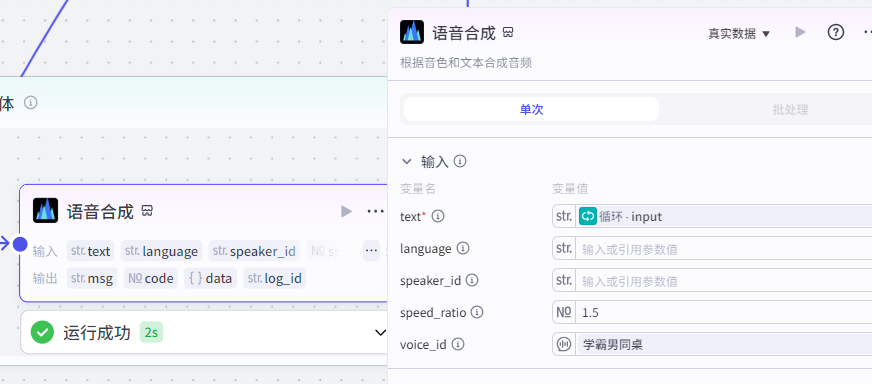Screen dimensions: 872x384
Task: Click info icon beside text parameter
Action: tap(438, 216)
